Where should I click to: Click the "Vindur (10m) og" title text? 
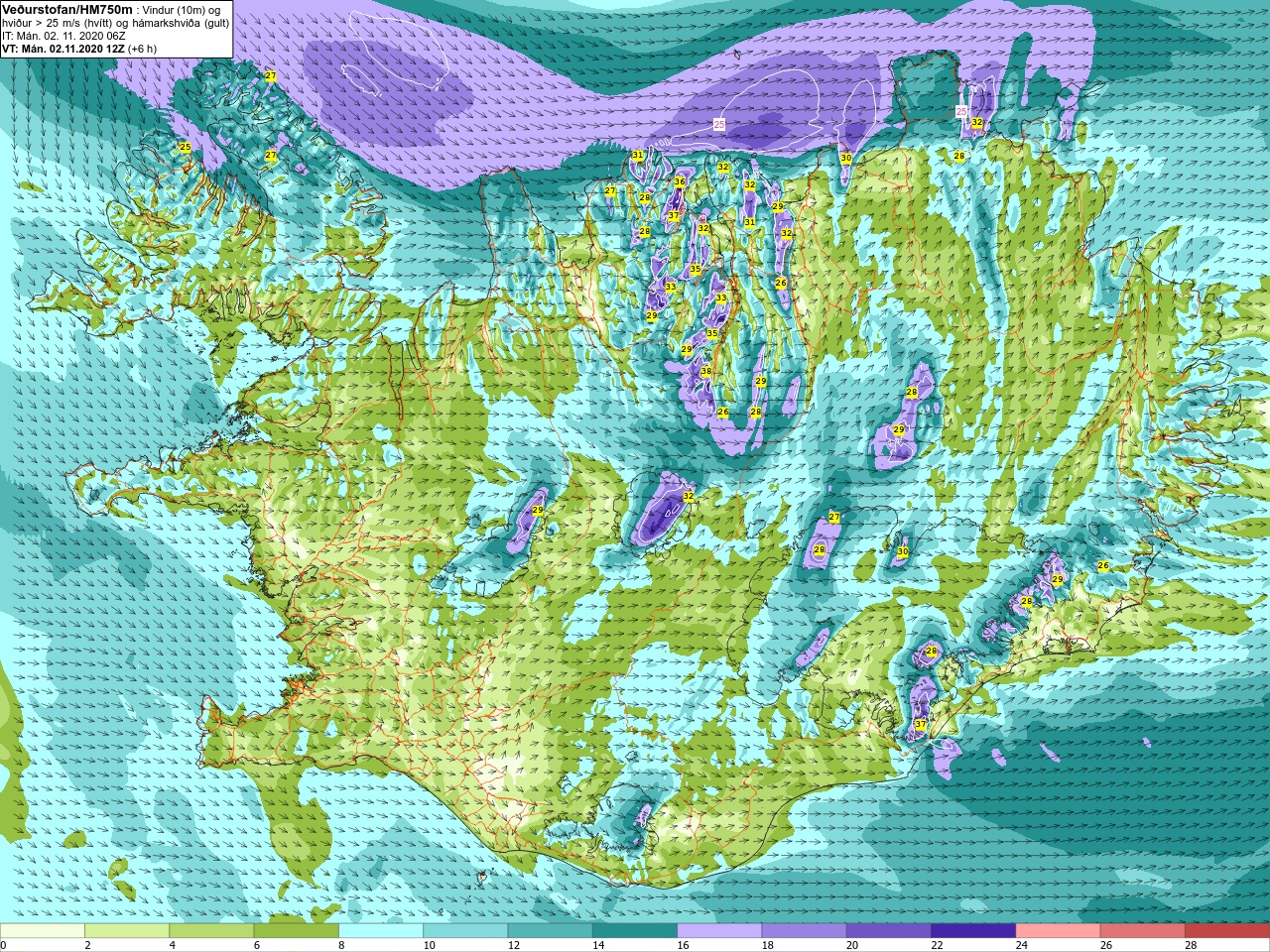tap(182, 10)
